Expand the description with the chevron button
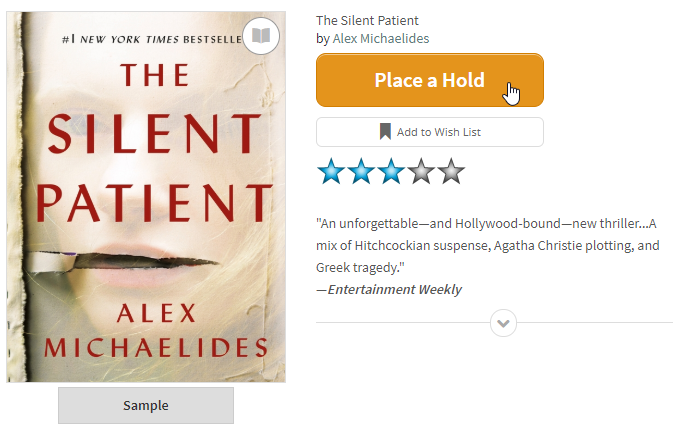This screenshot has width=674, height=430. (x=503, y=323)
